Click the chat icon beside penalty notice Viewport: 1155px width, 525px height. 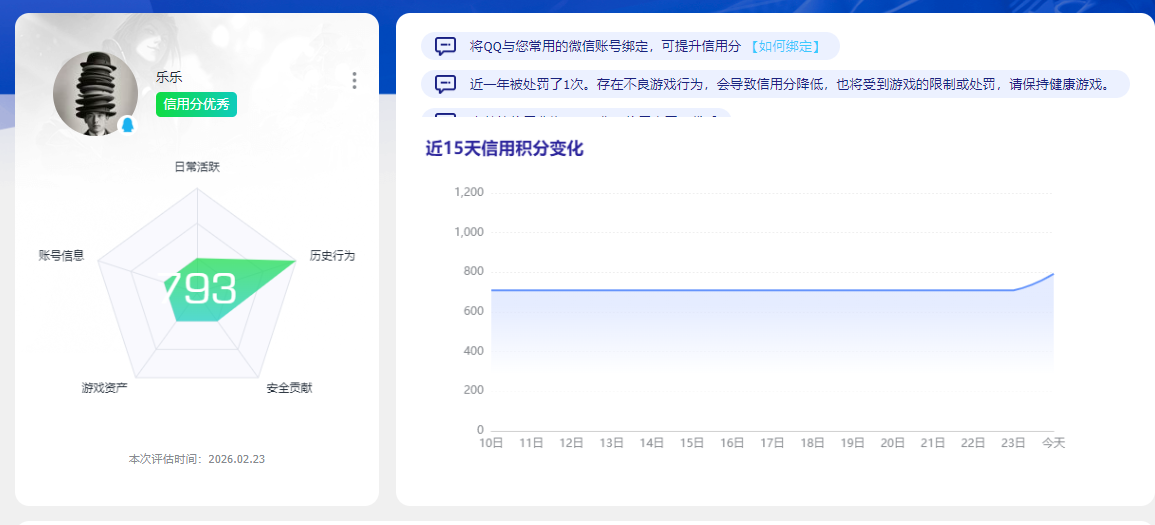(445, 84)
